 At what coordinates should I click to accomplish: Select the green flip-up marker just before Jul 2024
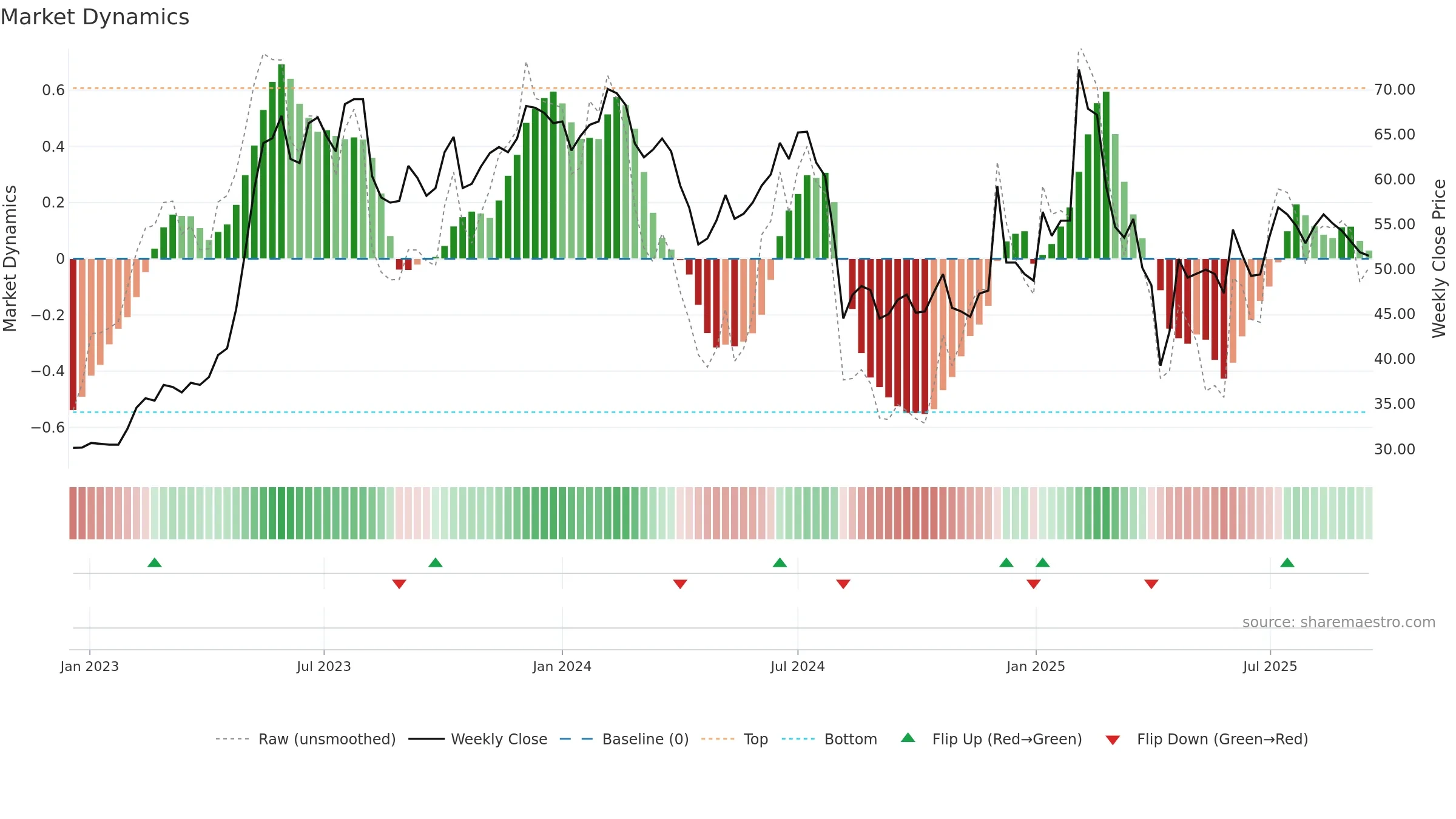pos(780,562)
